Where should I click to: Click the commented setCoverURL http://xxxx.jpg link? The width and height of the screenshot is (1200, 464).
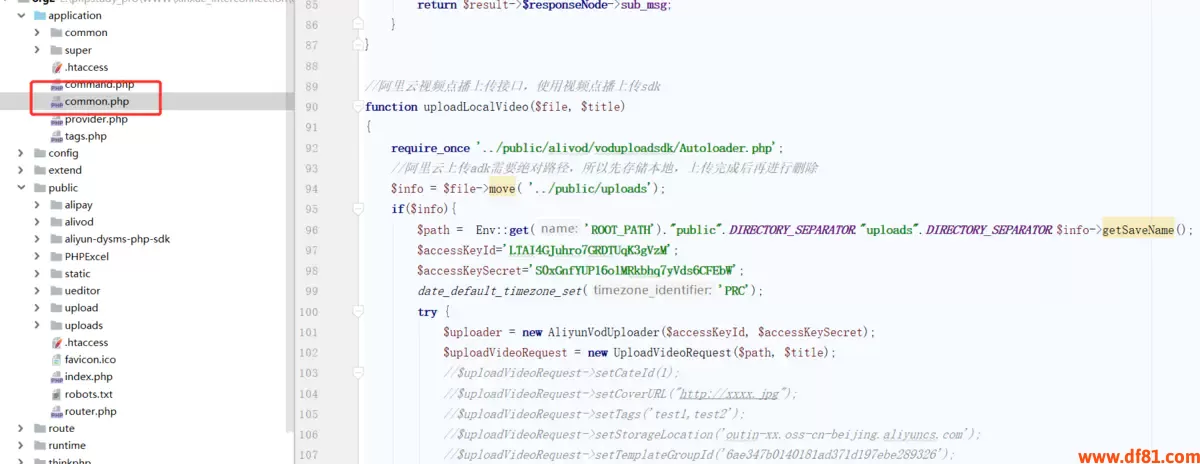[x=732, y=393]
